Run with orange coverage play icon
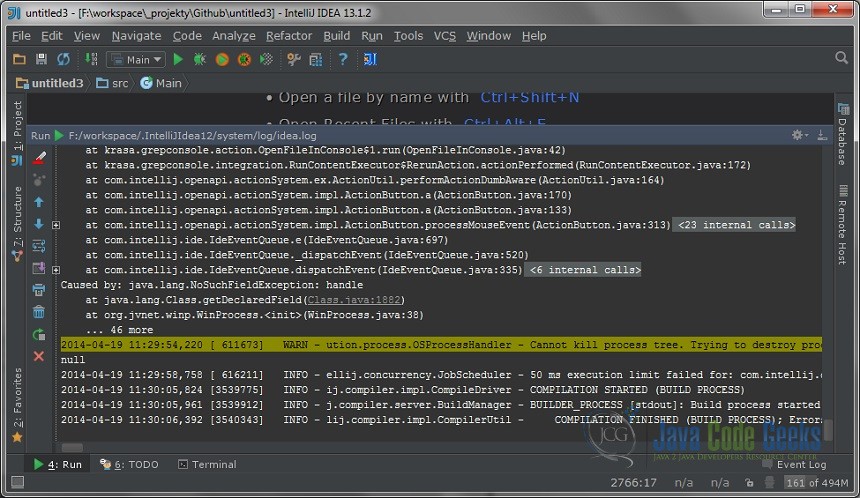Image resolution: width=860 pixels, height=498 pixels. (x=222, y=59)
